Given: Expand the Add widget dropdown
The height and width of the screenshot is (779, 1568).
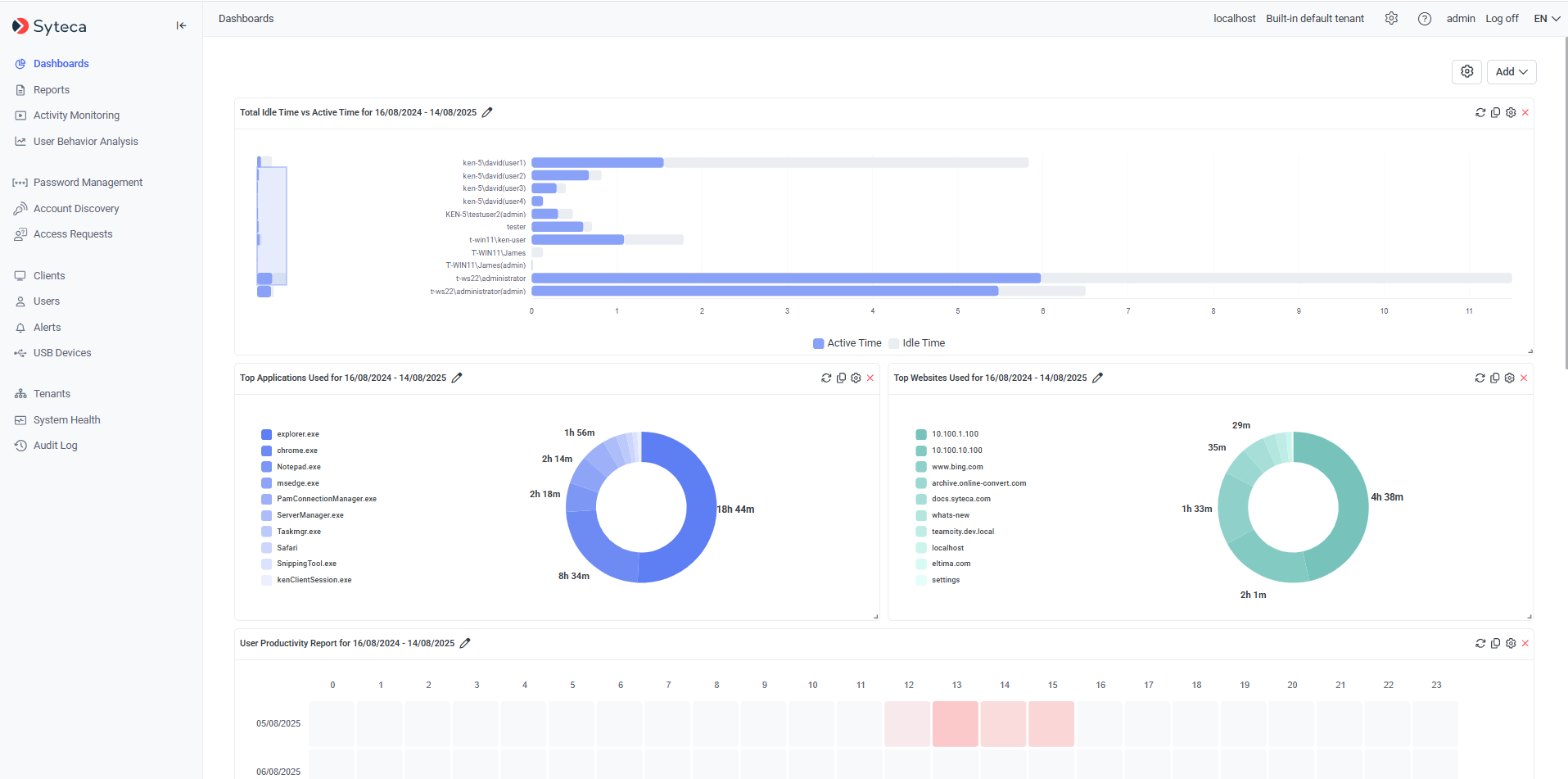Looking at the screenshot, I should pyautogui.click(x=1512, y=72).
